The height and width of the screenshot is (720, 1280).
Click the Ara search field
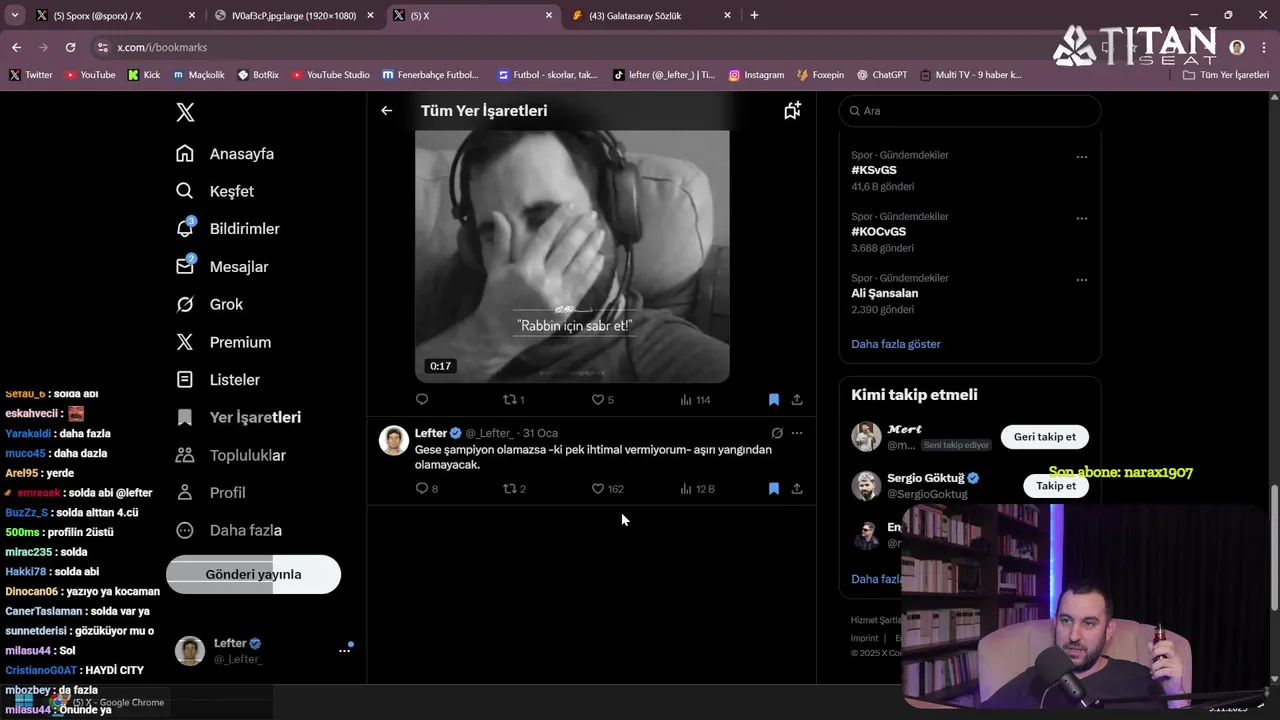pos(970,111)
